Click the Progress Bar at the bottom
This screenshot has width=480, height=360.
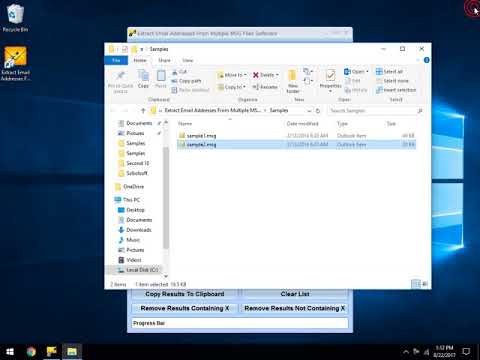click(x=240, y=323)
